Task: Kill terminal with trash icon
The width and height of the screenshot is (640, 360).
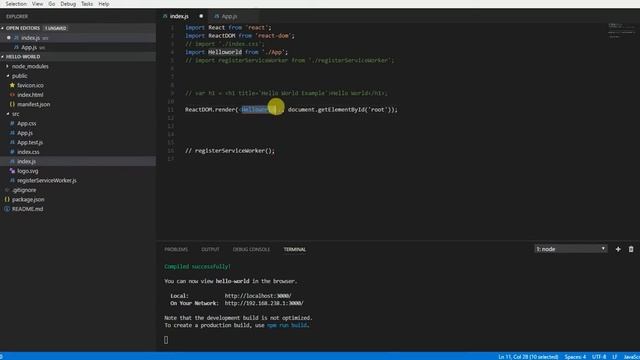Action: 631,249
